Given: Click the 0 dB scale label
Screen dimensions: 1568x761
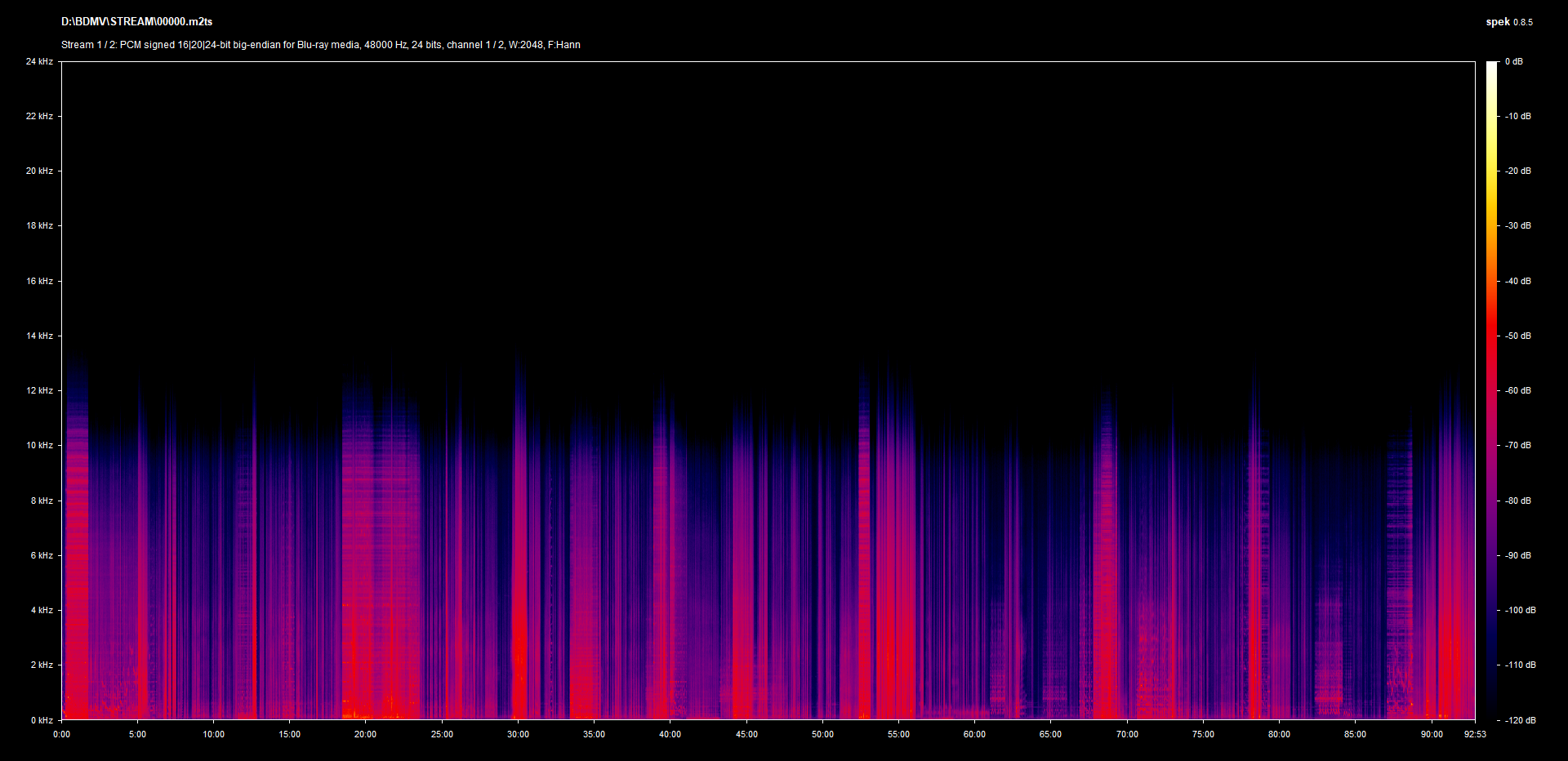Looking at the screenshot, I should [1514, 61].
